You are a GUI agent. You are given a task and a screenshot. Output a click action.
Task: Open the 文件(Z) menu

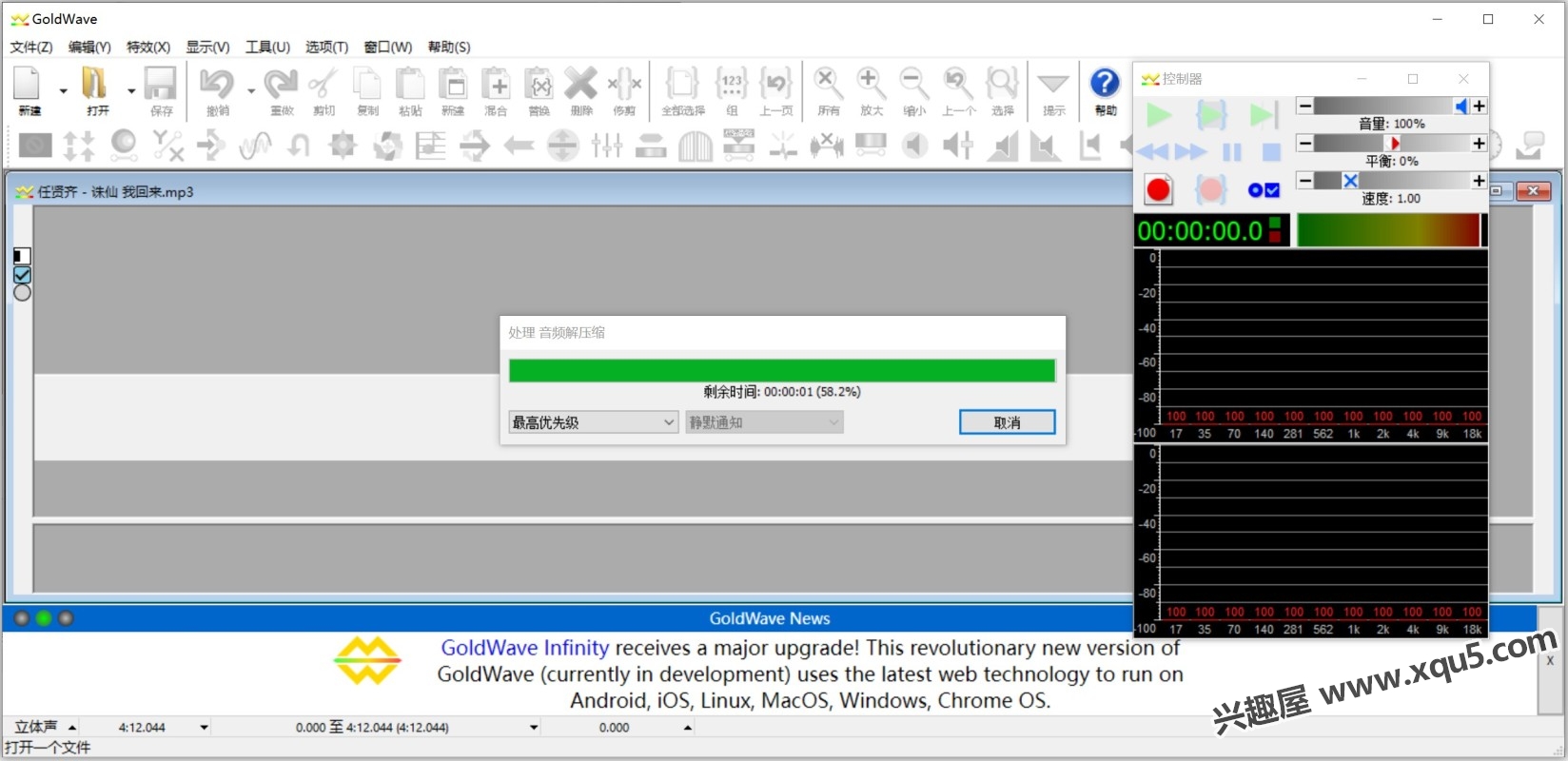(31, 47)
